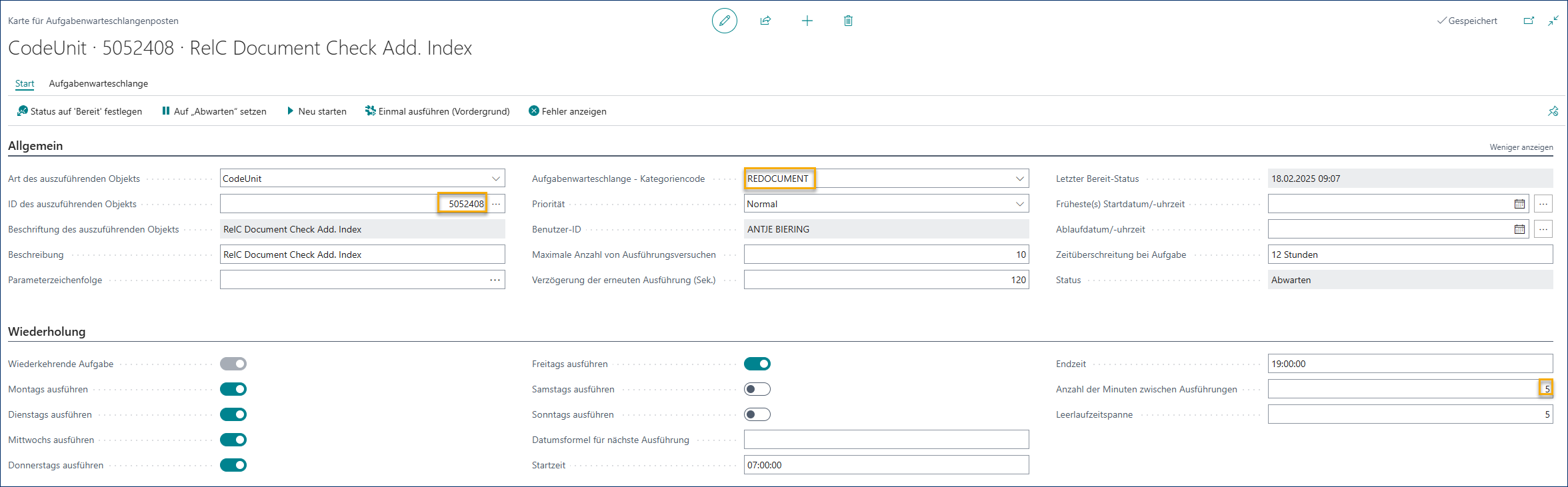Click the trash can delete icon
Image resolution: width=1568 pixels, height=487 pixels.
[x=848, y=21]
